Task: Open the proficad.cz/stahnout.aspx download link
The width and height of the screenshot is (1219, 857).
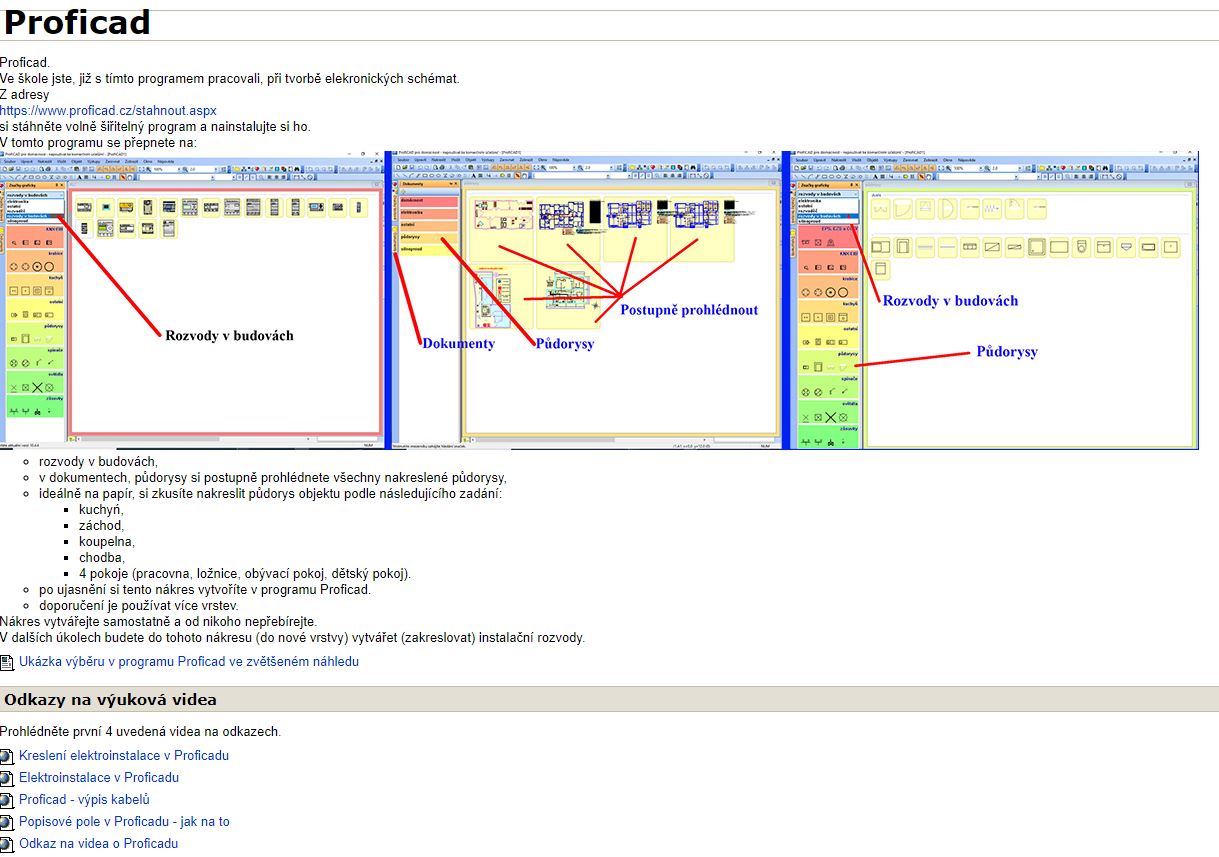Action: click(108, 110)
